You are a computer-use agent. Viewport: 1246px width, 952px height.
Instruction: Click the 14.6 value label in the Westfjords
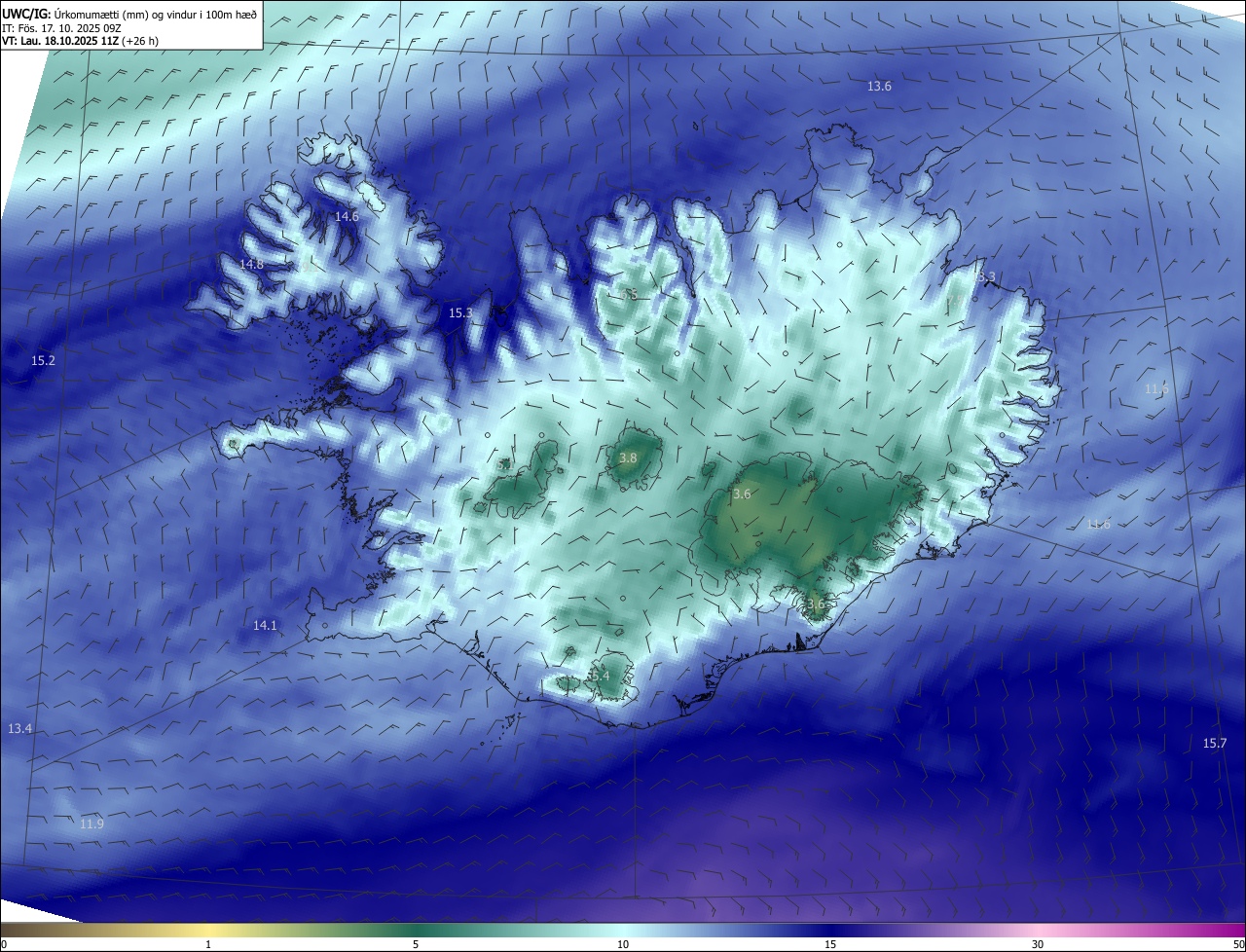point(347,216)
